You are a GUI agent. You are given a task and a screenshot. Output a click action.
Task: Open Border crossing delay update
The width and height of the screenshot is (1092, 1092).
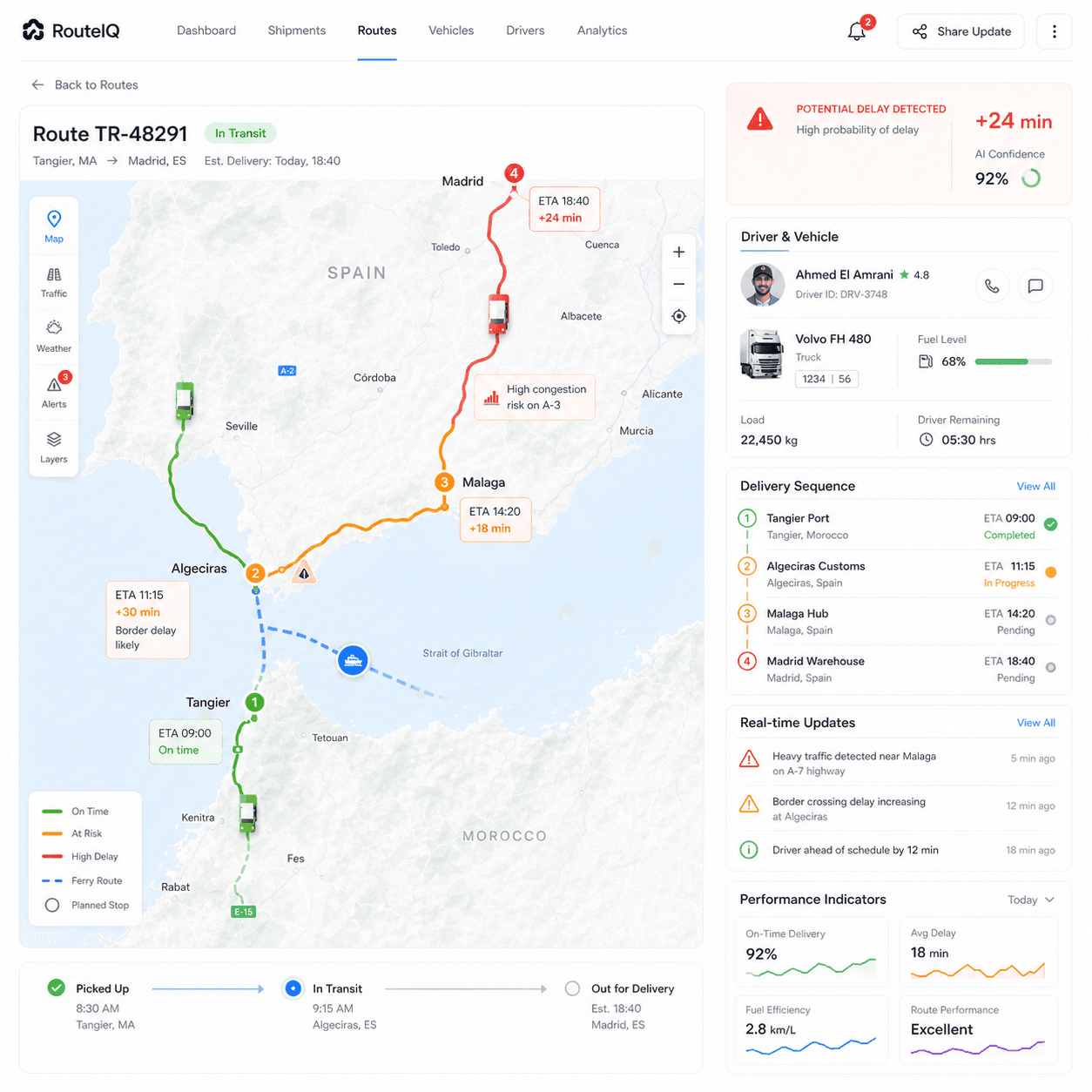click(x=898, y=808)
